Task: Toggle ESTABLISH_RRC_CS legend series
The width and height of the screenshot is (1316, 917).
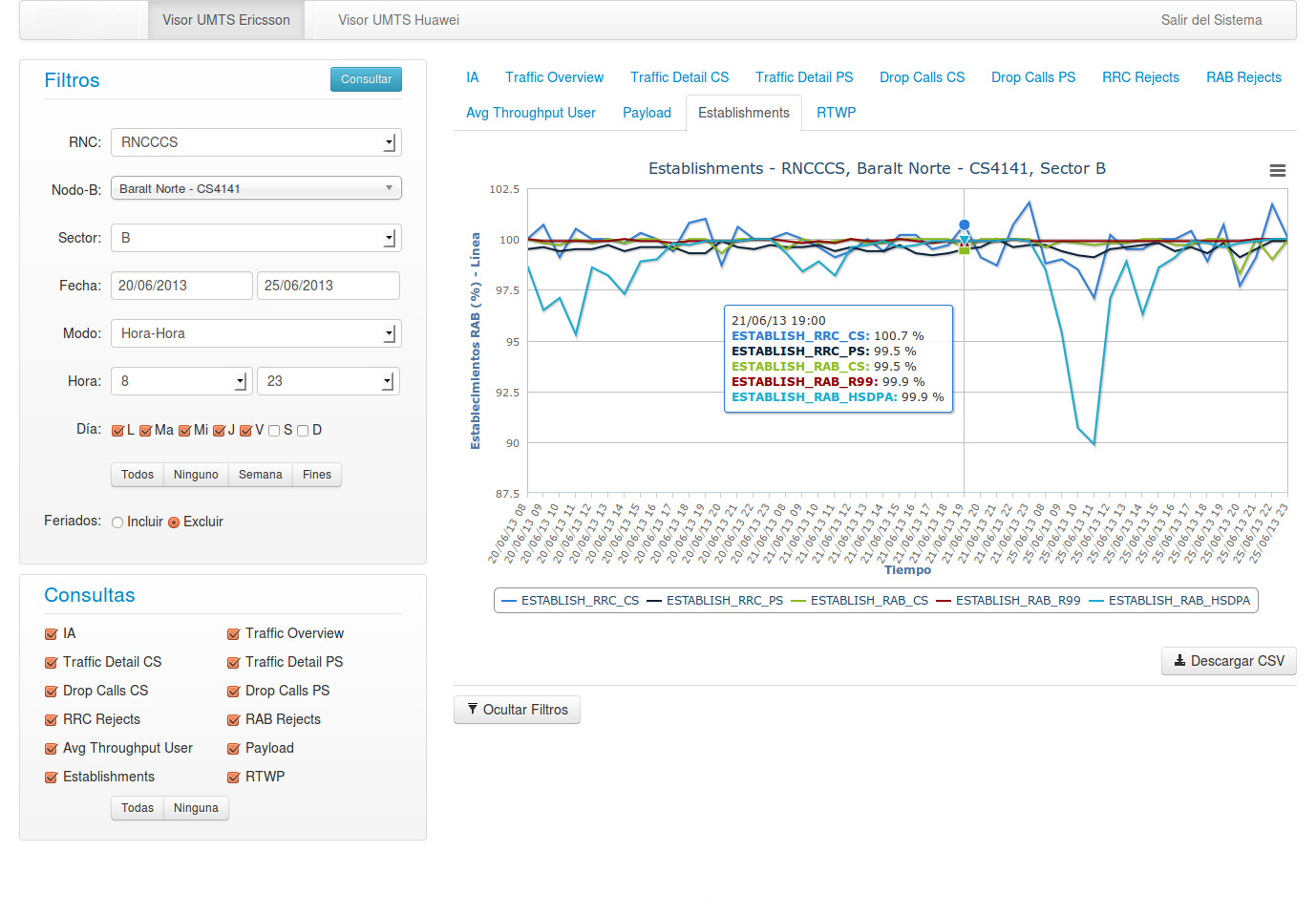Action: tap(570, 601)
